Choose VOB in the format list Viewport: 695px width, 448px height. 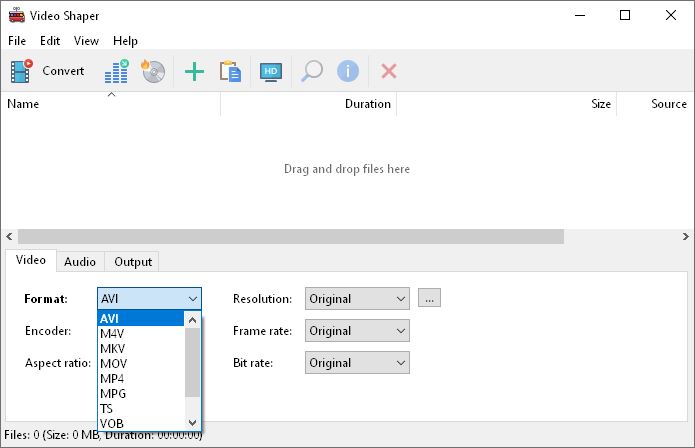[141, 424]
